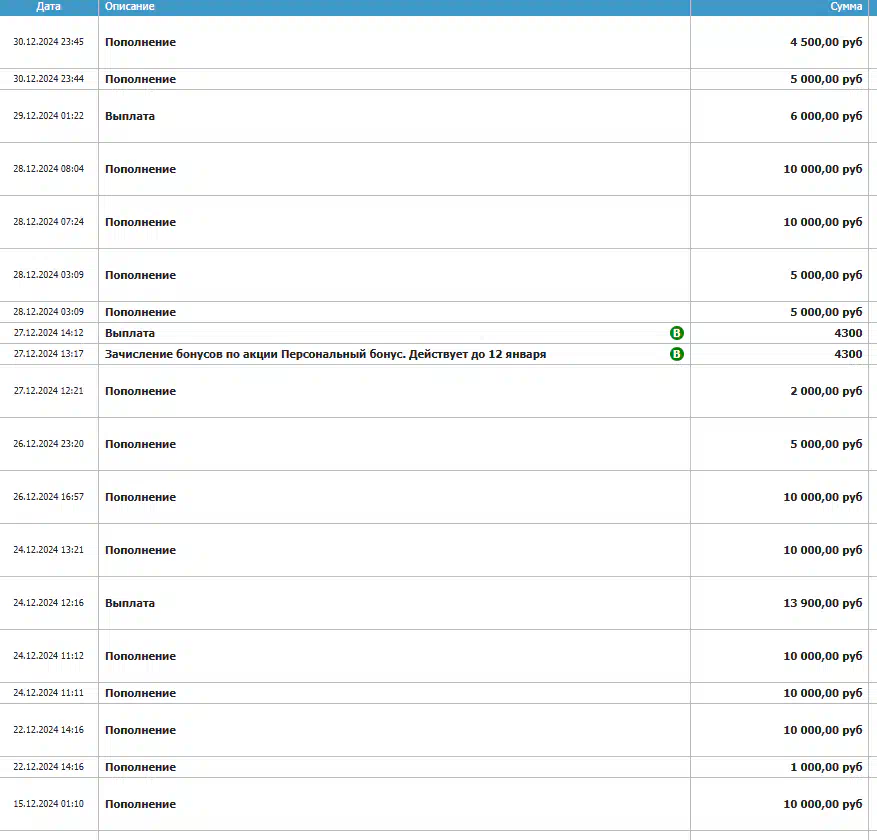Select date 24.12.2024 13:21

(x=49, y=550)
